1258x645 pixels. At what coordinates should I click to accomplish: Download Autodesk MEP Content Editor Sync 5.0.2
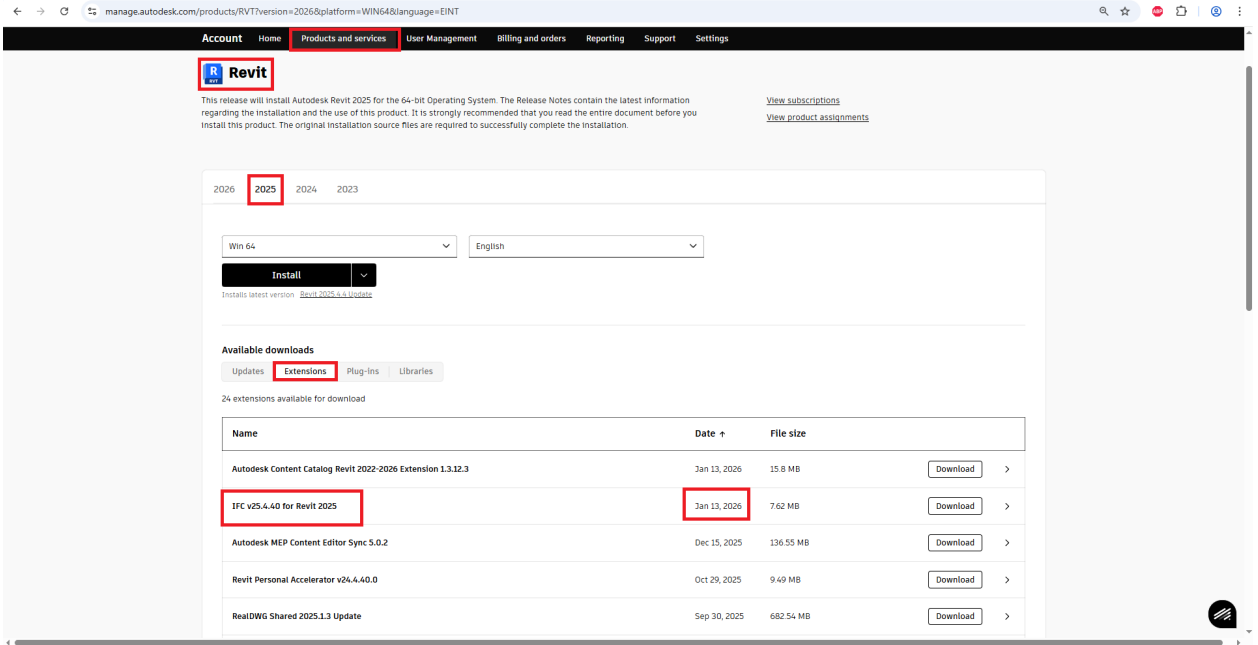954,543
